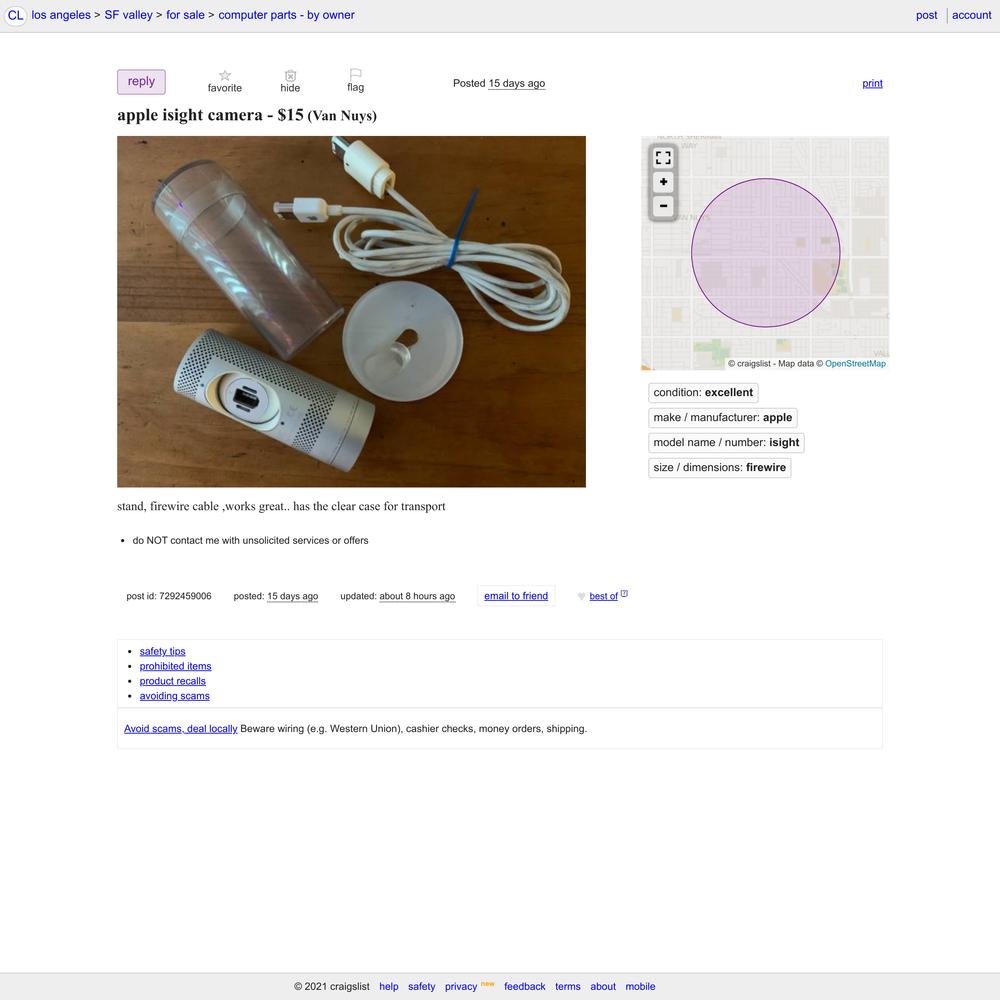The width and height of the screenshot is (1000, 1000).
Task: Hide this posting with the hide icon
Action: tap(290, 75)
